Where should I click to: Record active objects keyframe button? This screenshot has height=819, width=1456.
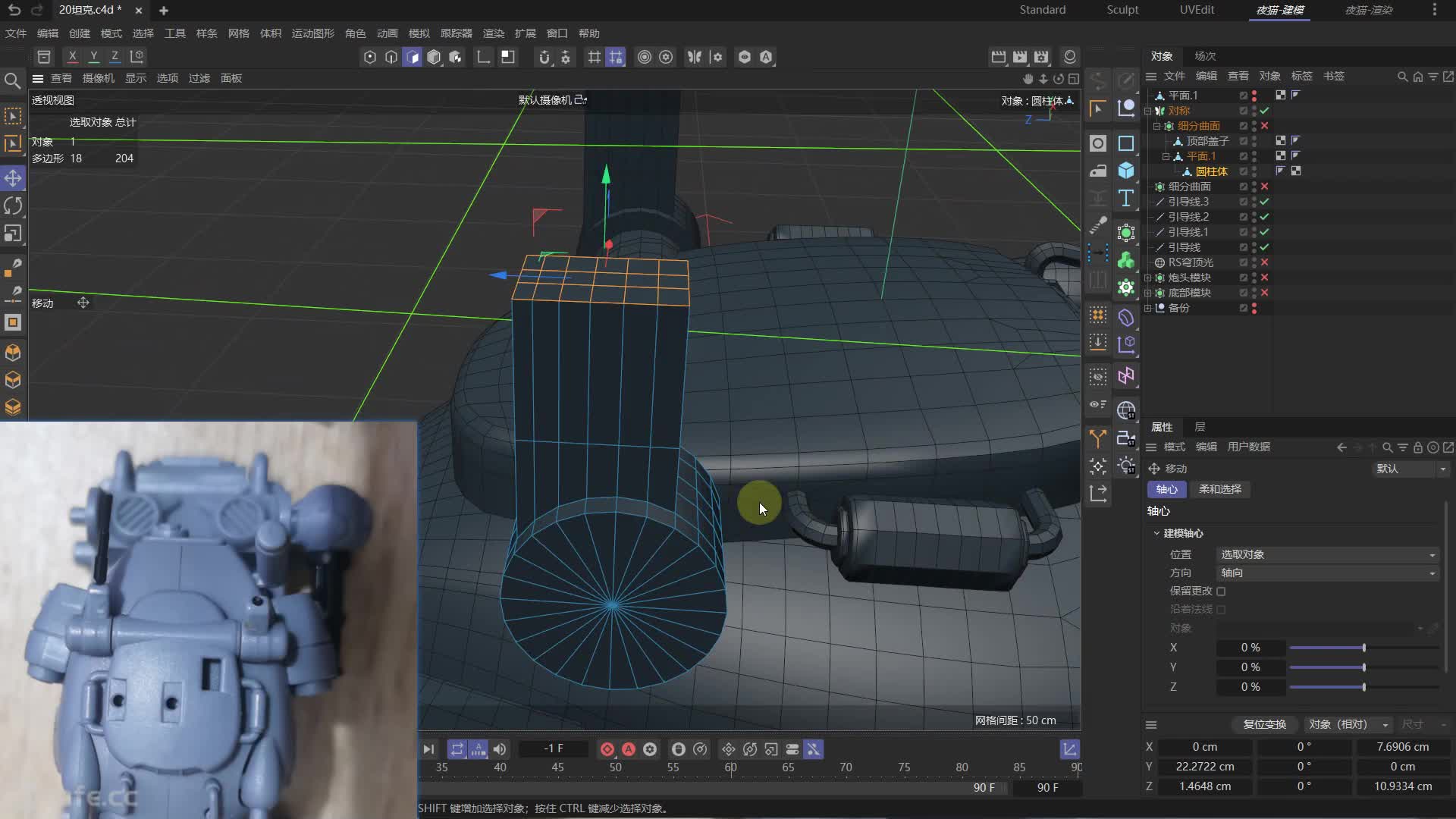tap(607, 749)
